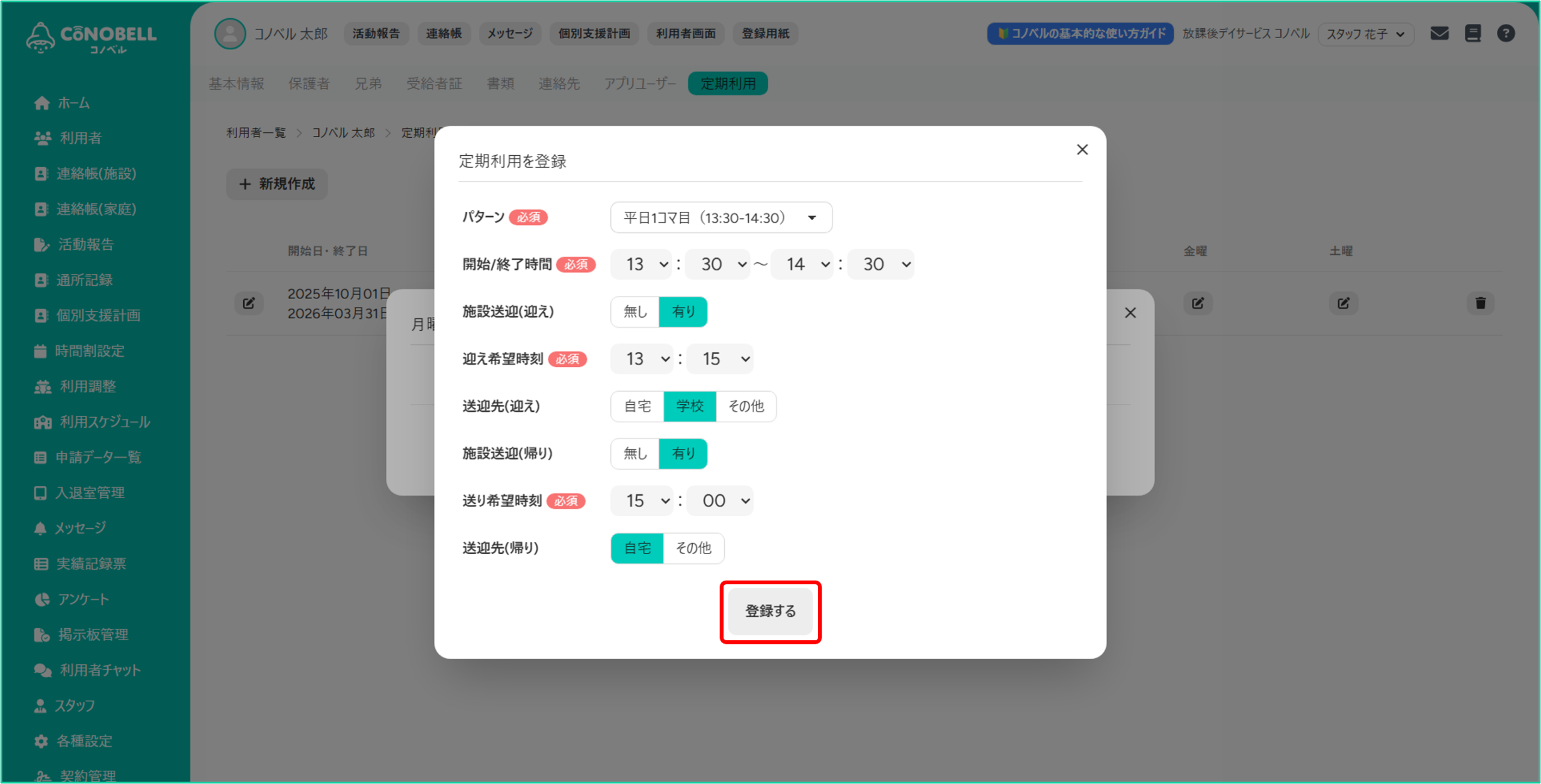This screenshot has height=784, width=1541.
Task: Click the manual book icon in header
Action: pyautogui.click(x=1472, y=34)
